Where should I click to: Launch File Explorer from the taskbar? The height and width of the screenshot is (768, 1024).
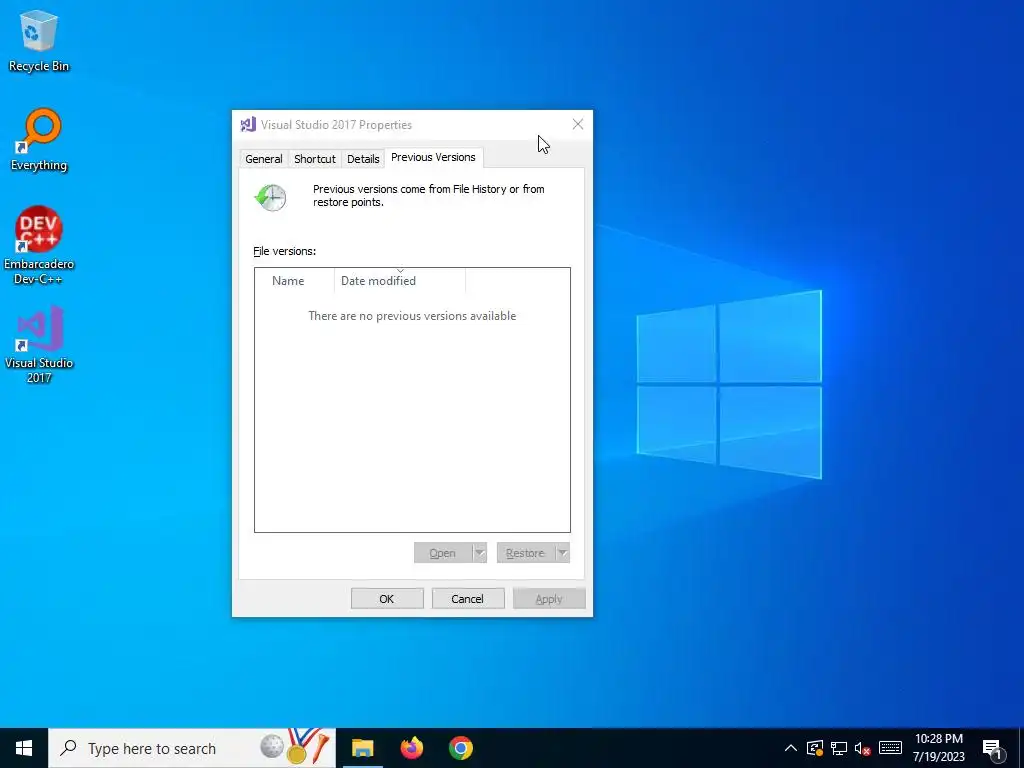tap(362, 748)
